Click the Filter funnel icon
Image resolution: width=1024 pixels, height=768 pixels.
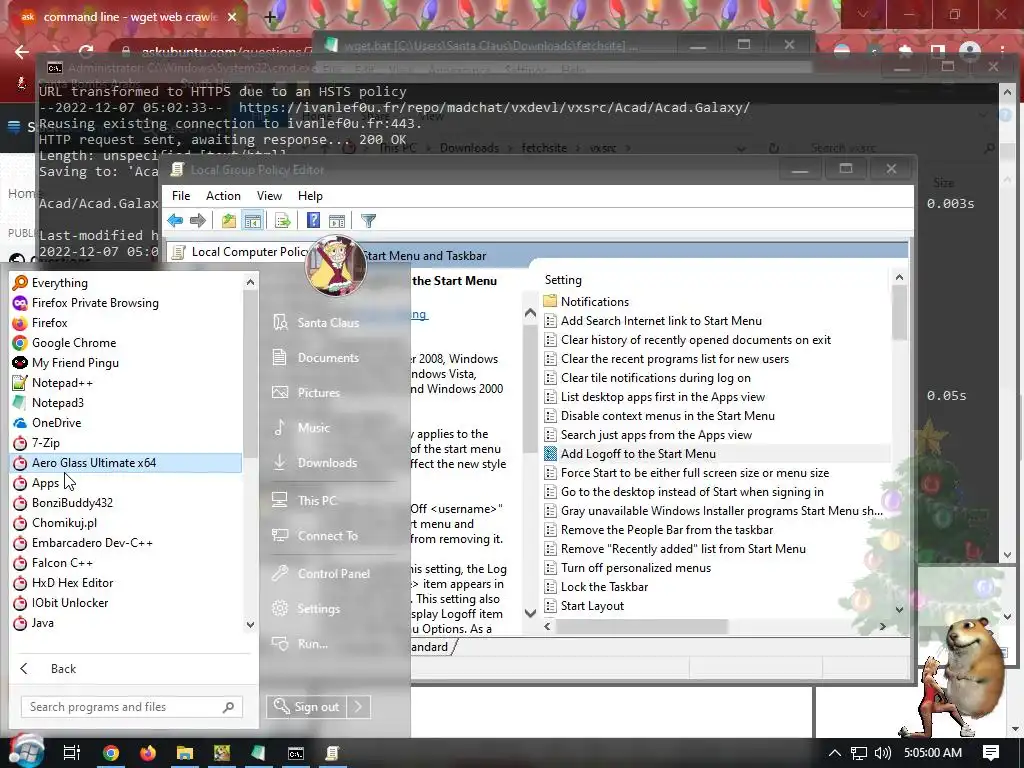[x=368, y=221]
